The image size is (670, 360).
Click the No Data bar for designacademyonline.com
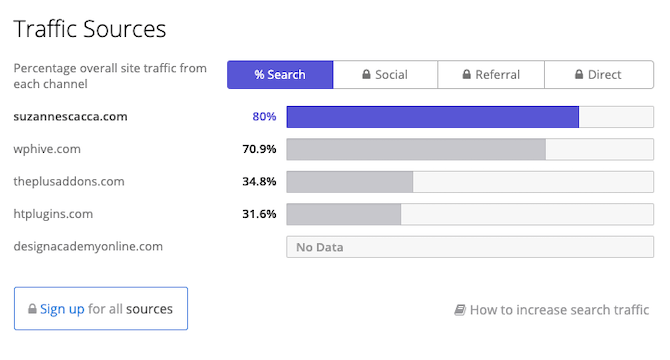coord(470,247)
